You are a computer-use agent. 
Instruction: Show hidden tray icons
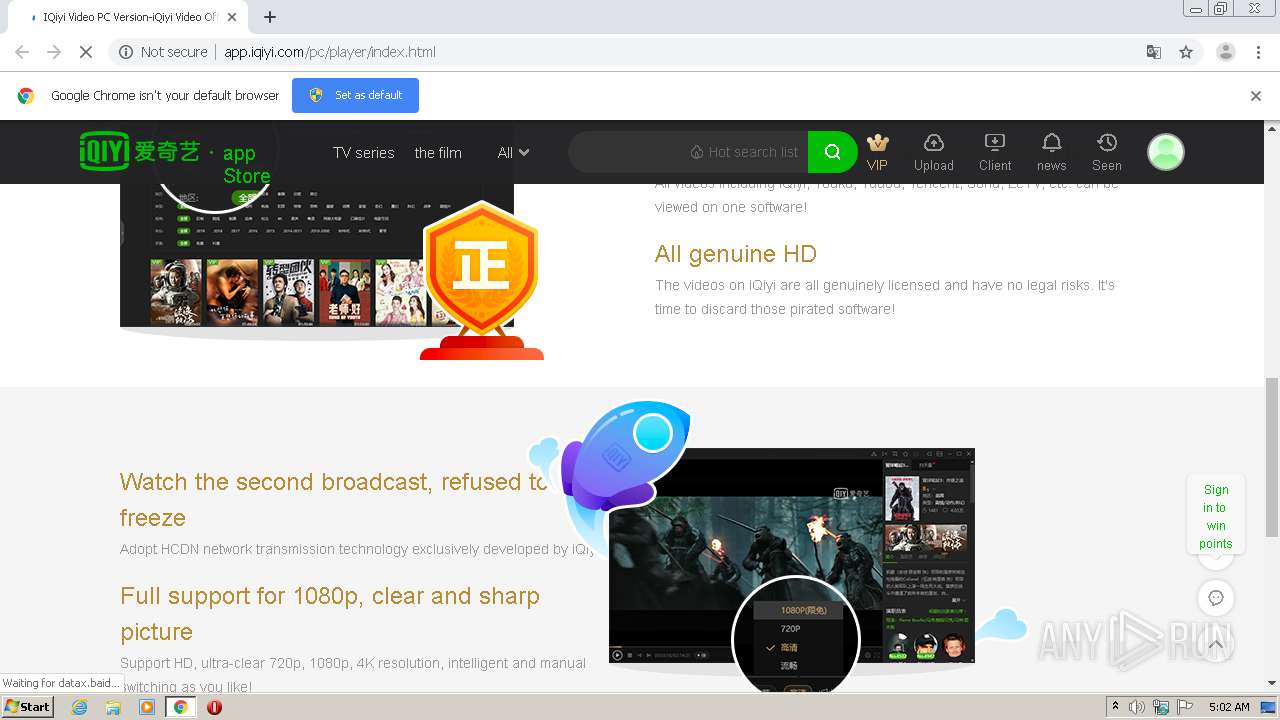point(1114,707)
